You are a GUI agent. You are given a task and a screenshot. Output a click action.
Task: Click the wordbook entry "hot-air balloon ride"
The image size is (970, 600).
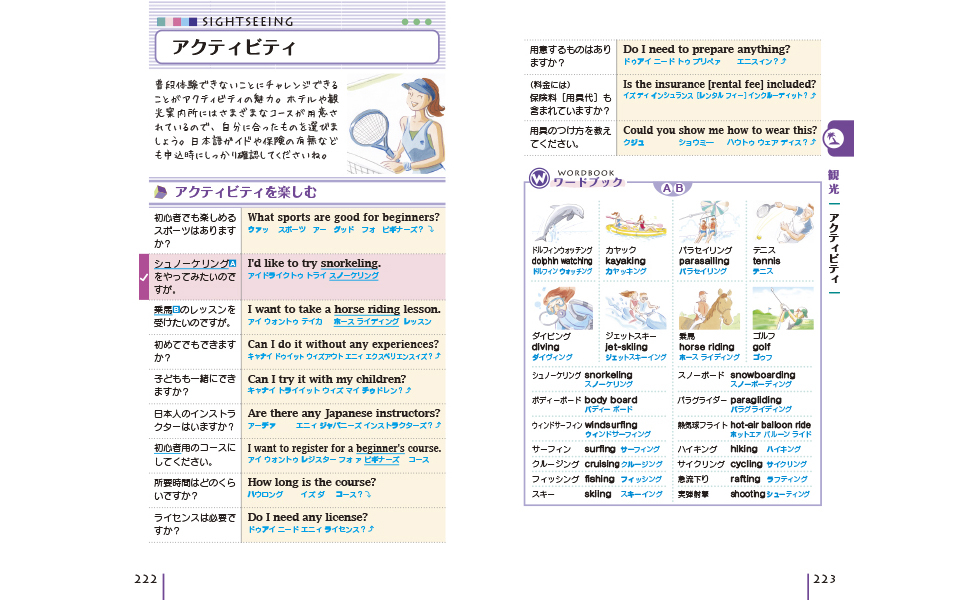770,425
